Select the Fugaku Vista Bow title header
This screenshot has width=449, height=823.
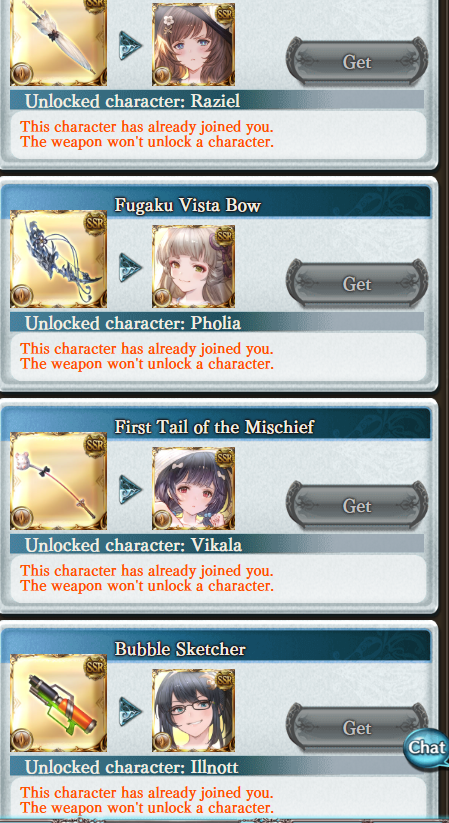pyautogui.click(x=187, y=205)
